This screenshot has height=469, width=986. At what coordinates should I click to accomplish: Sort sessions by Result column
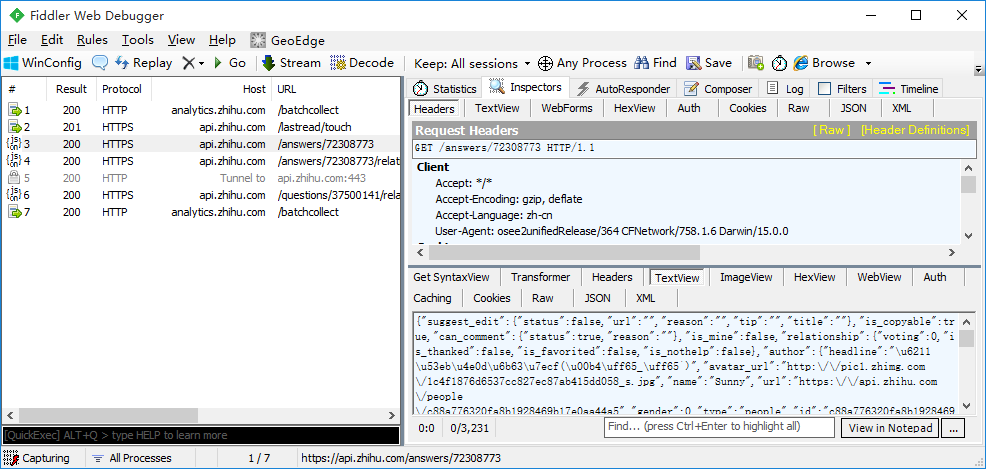click(71, 89)
